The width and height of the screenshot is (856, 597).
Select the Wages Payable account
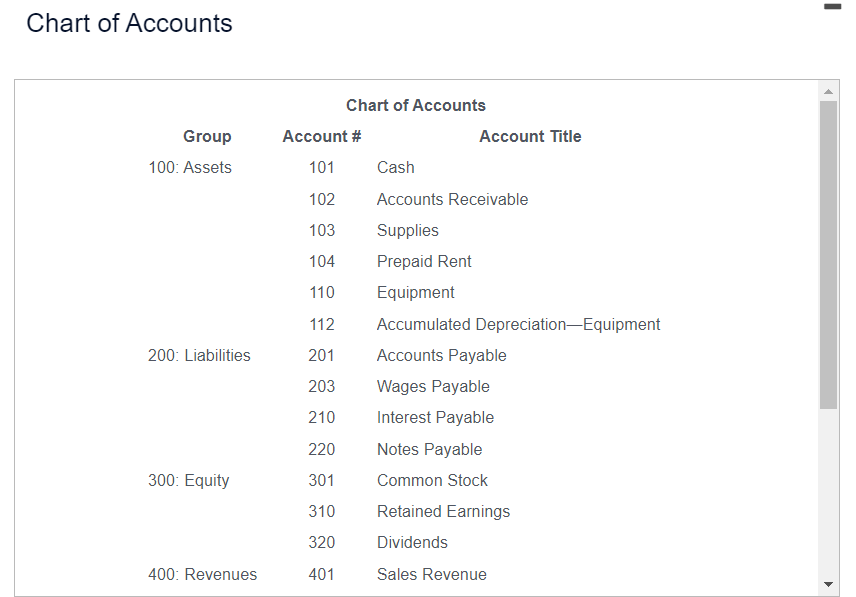click(433, 386)
